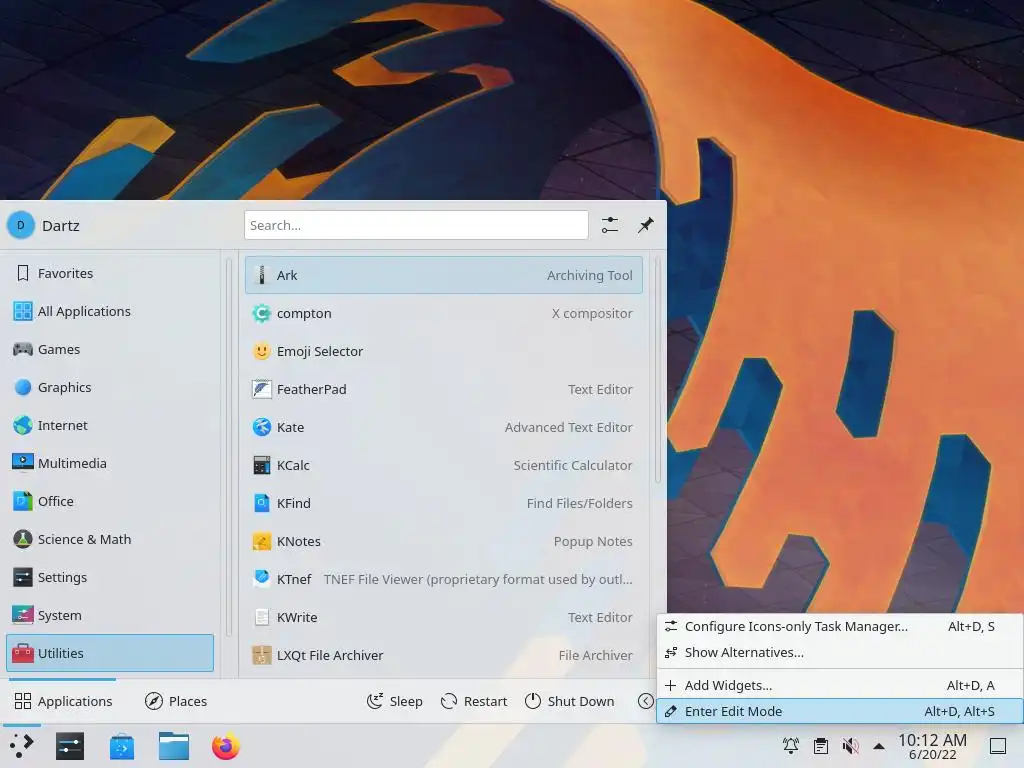Launch KCalc scientific calculator
Screen dimensions: 1024x768
[443, 465]
